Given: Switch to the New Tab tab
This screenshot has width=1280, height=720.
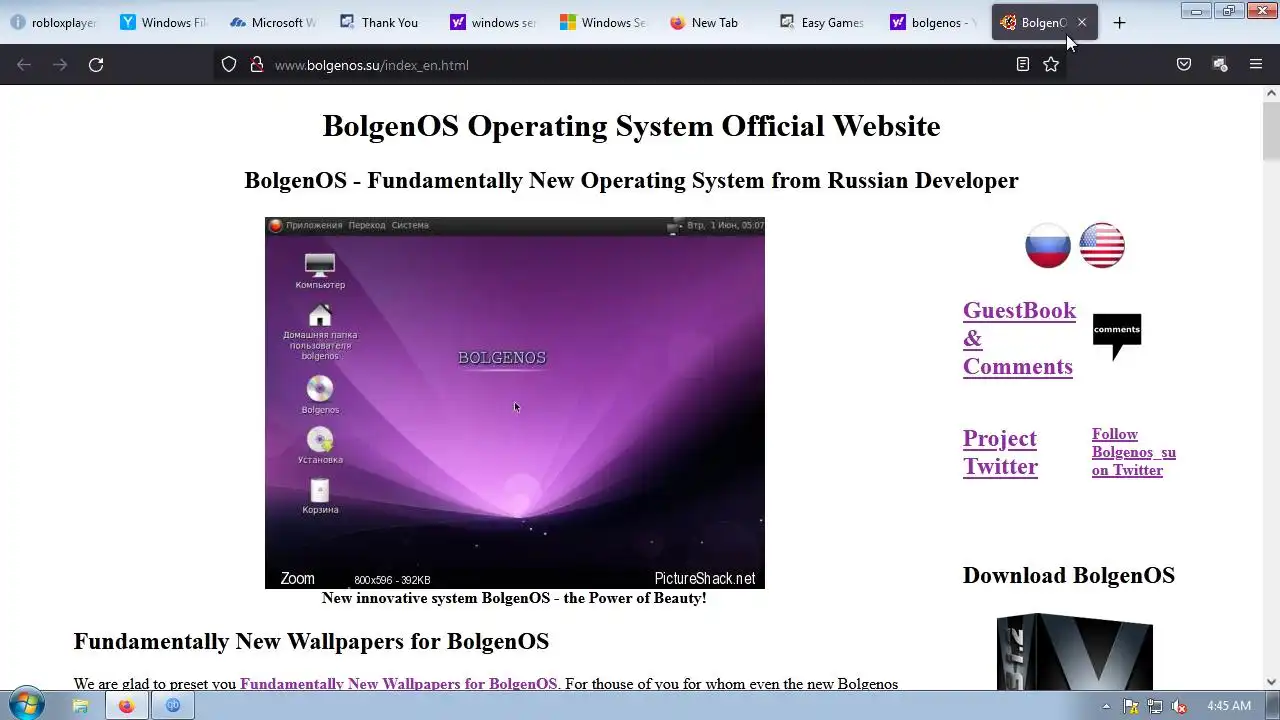Looking at the screenshot, I should point(715,22).
